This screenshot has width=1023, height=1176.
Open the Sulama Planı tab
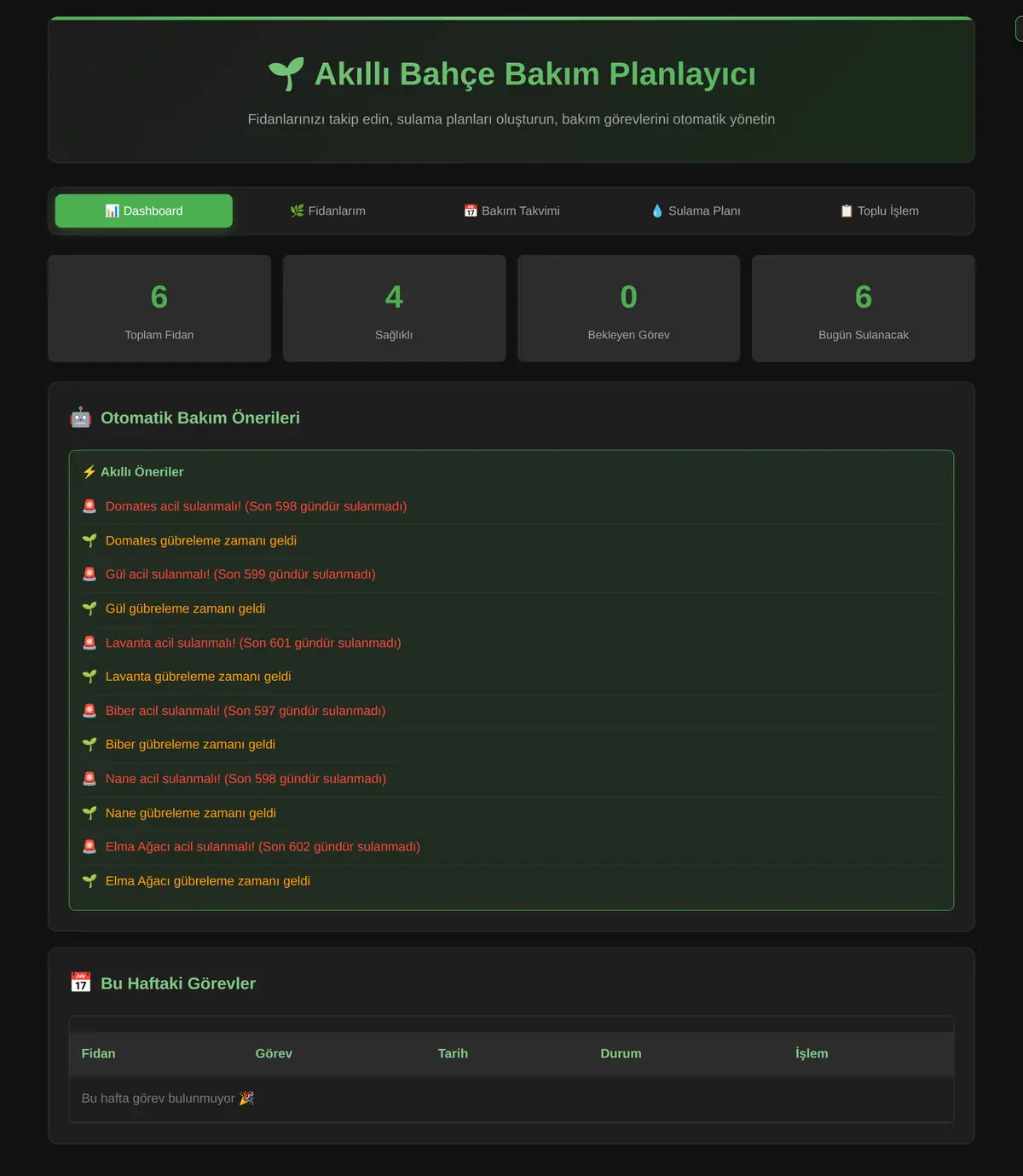click(x=696, y=210)
